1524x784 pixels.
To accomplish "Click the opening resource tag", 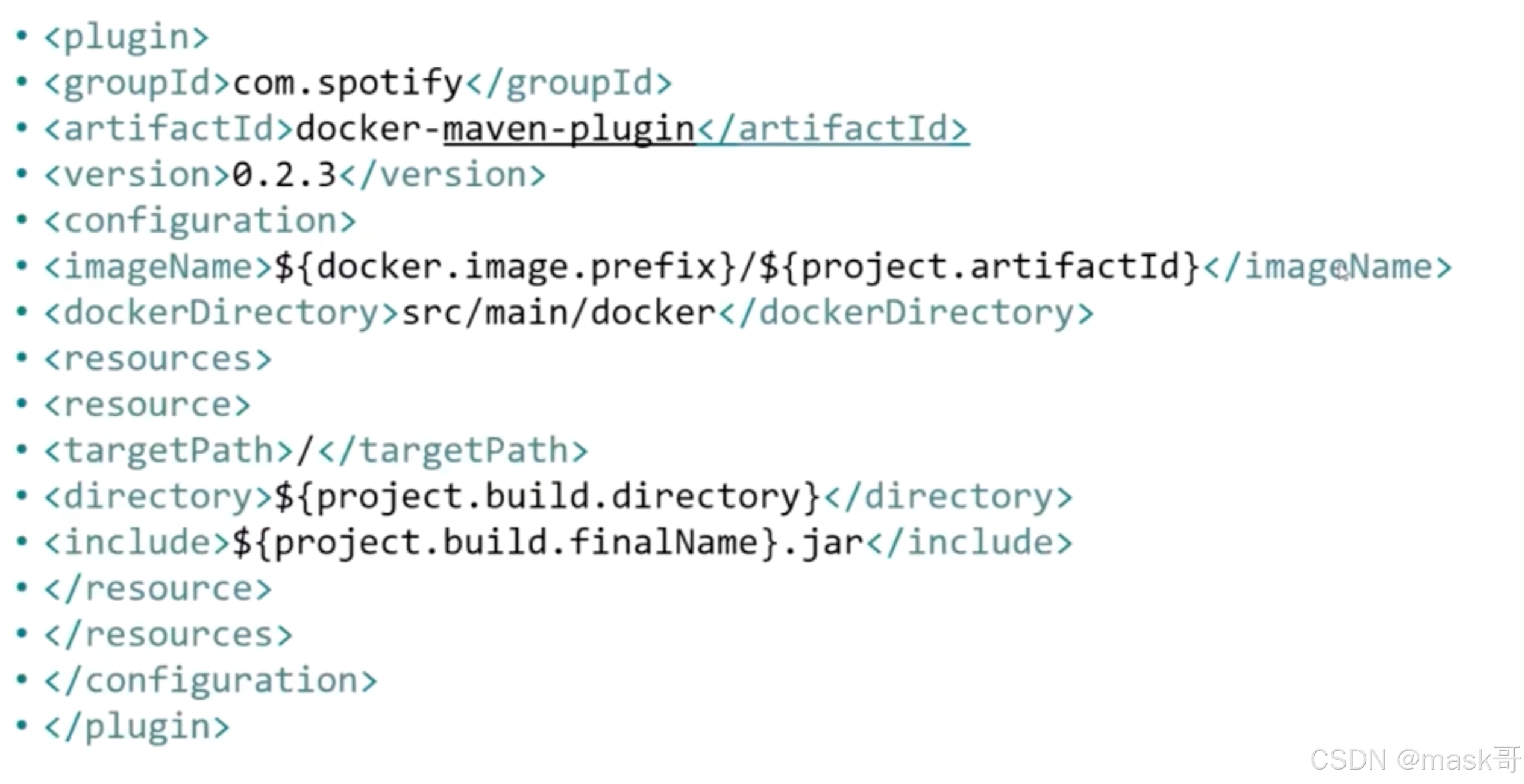I will [148, 405].
